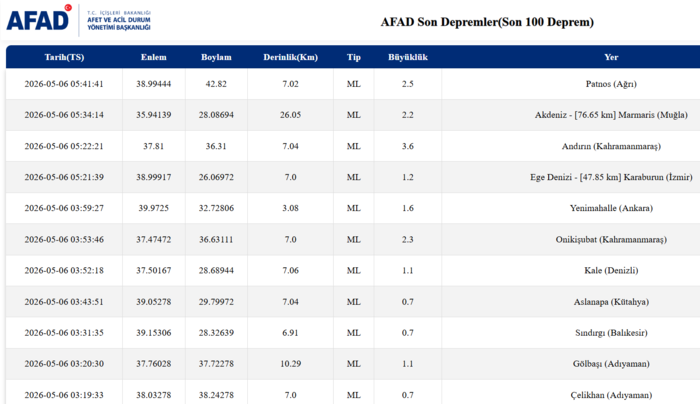Select date 2026-05-06 05:34:14
The image size is (700, 404).
64,115
